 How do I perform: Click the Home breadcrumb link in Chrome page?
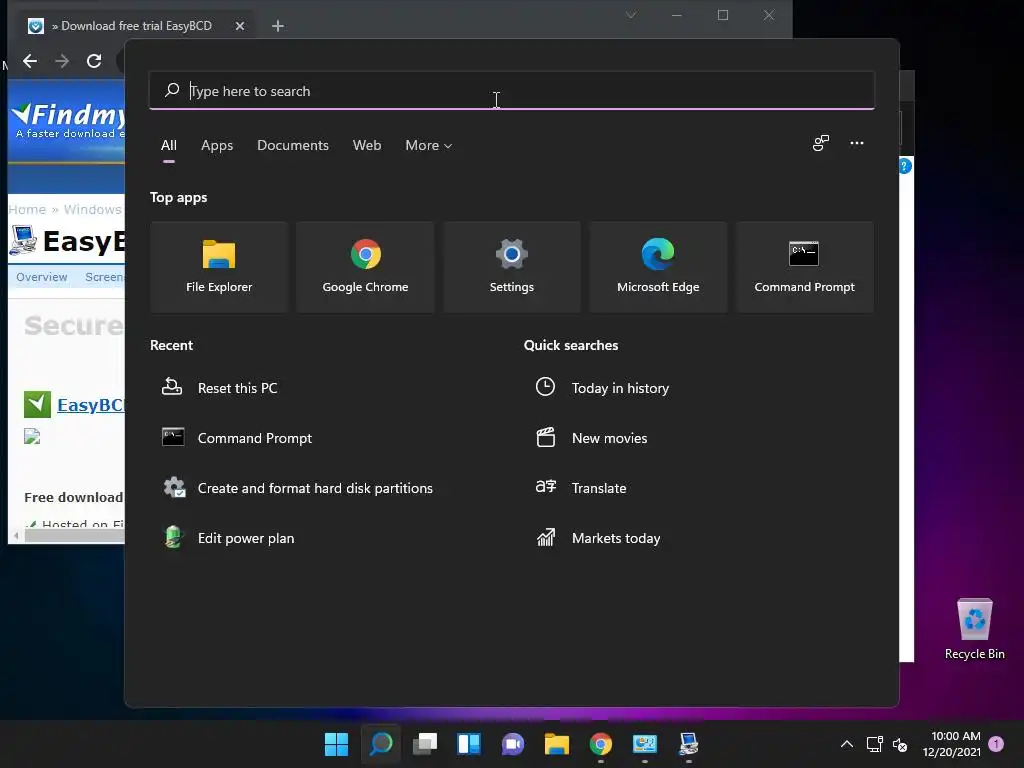[x=27, y=210]
